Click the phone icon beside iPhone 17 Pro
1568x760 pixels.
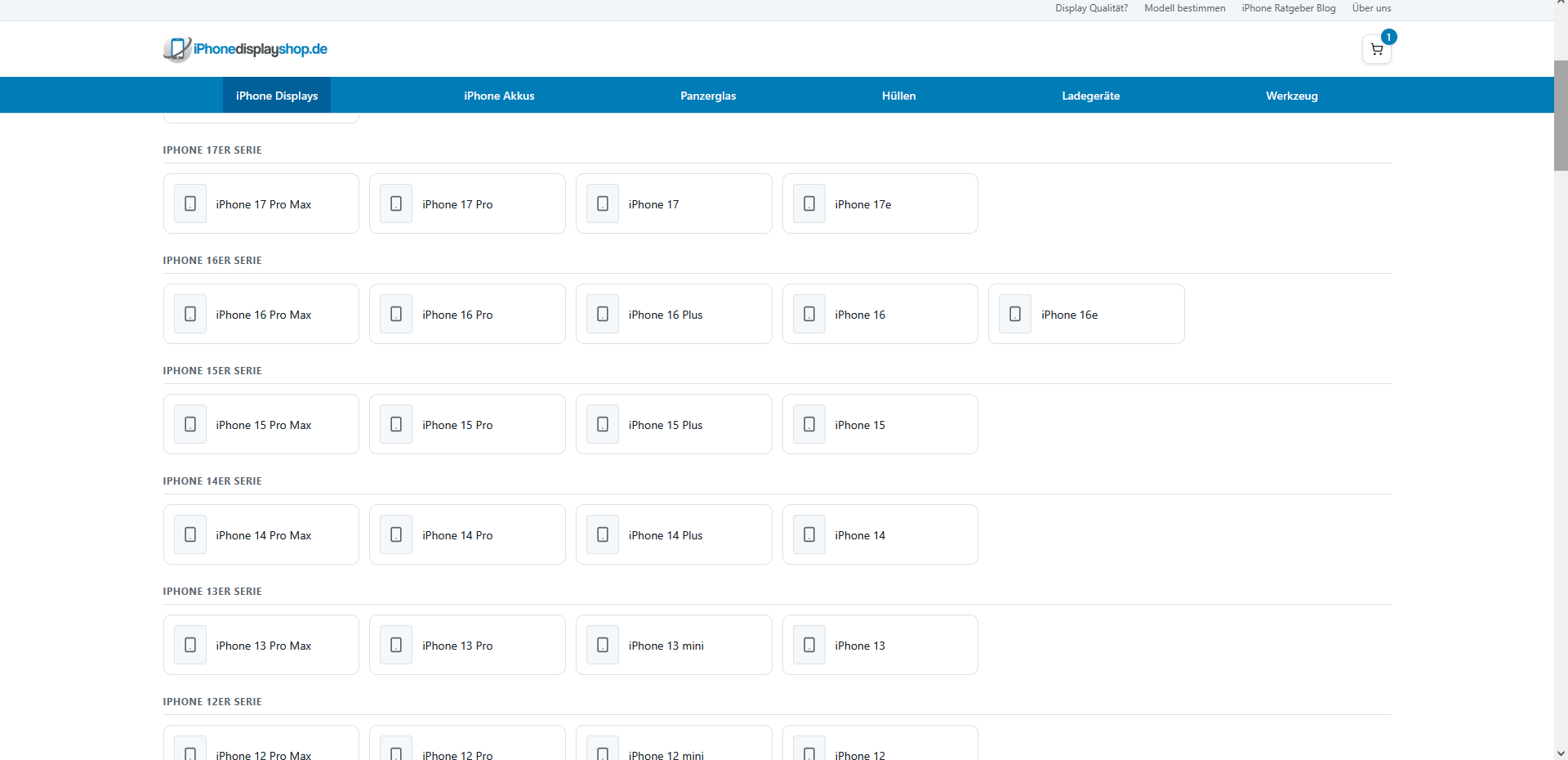[396, 203]
